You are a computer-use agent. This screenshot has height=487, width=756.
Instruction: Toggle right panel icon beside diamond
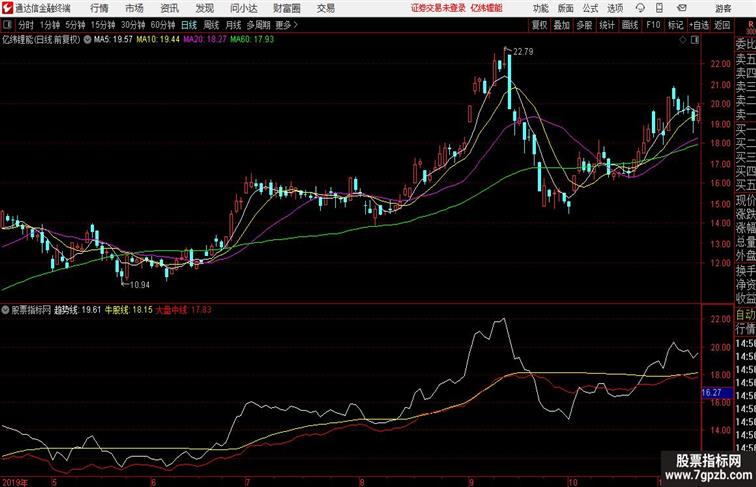pos(695,40)
